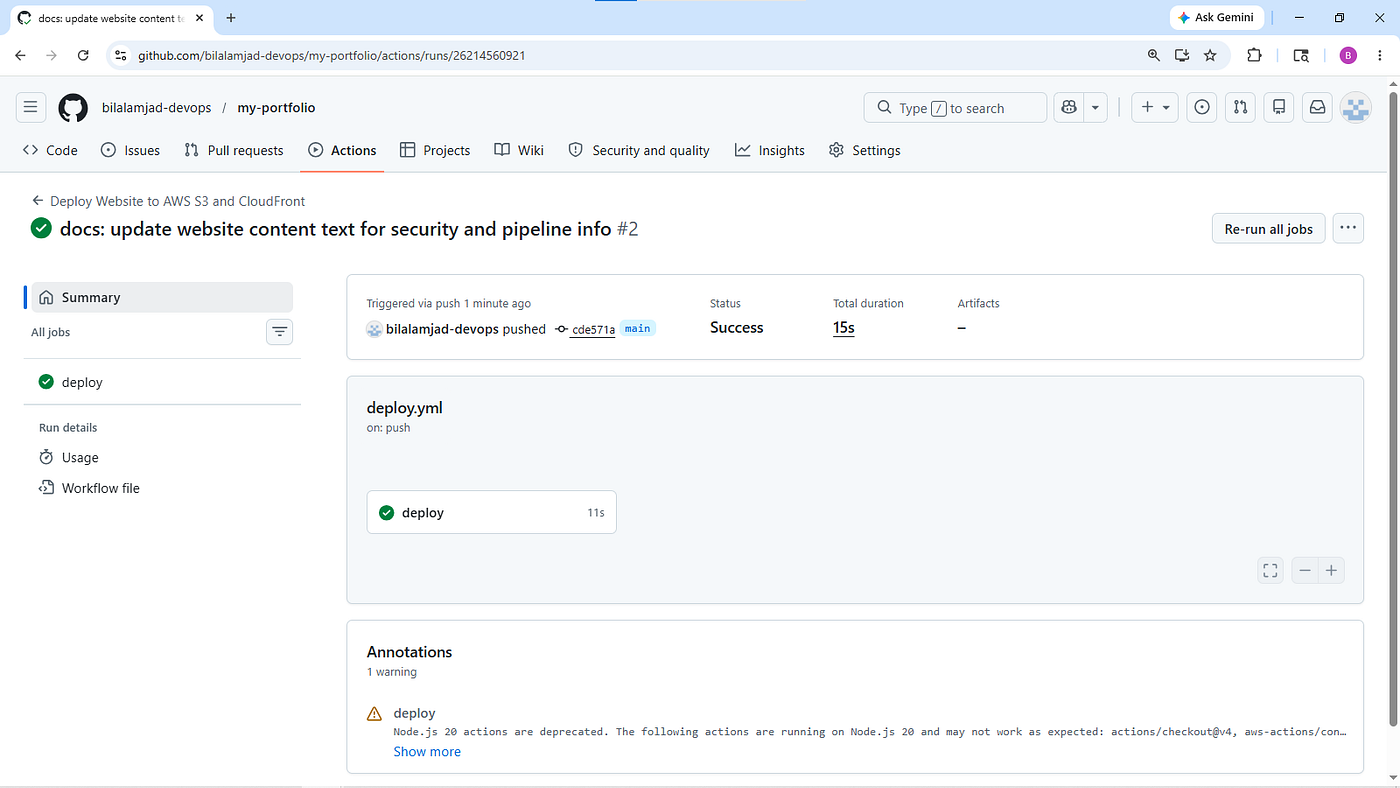Open the Create new plus dropdown
The height and width of the screenshot is (788, 1400).
click(1154, 108)
